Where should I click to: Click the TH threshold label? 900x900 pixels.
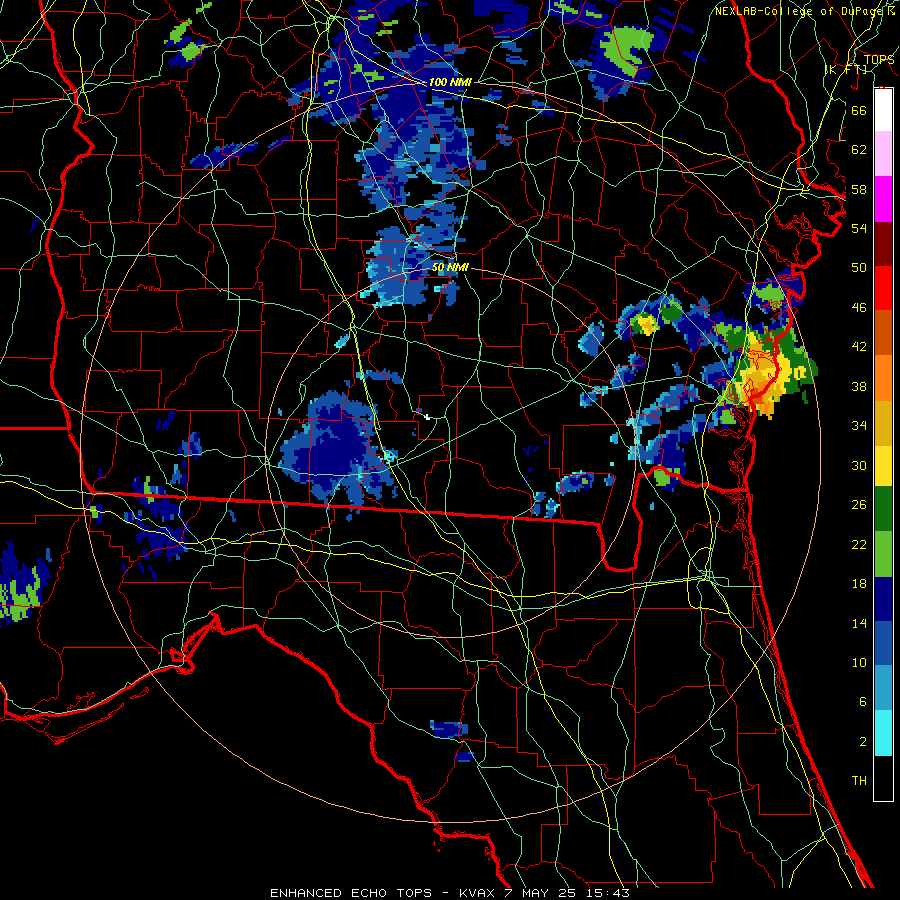click(x=859, y=781)
